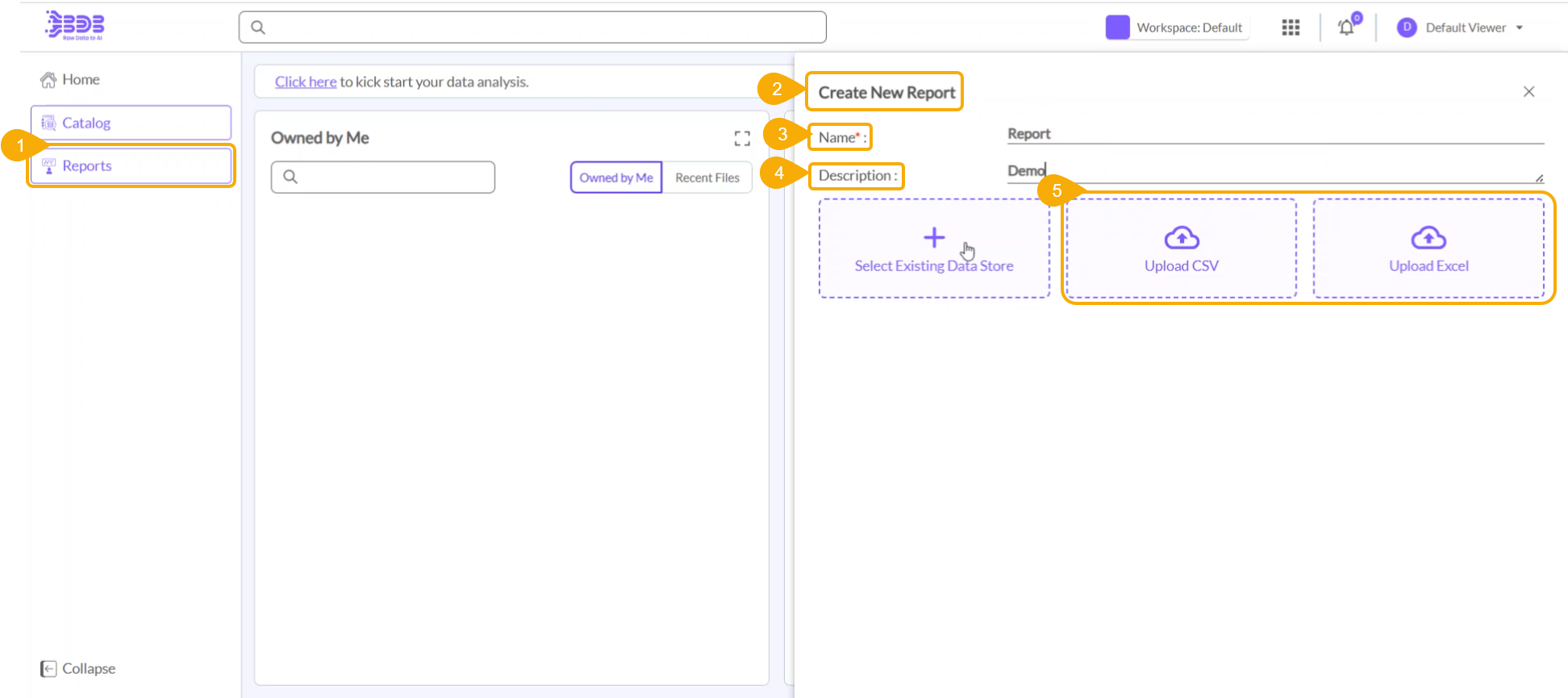
Task: Click the BDB logo in header
Action: (75, 26)
